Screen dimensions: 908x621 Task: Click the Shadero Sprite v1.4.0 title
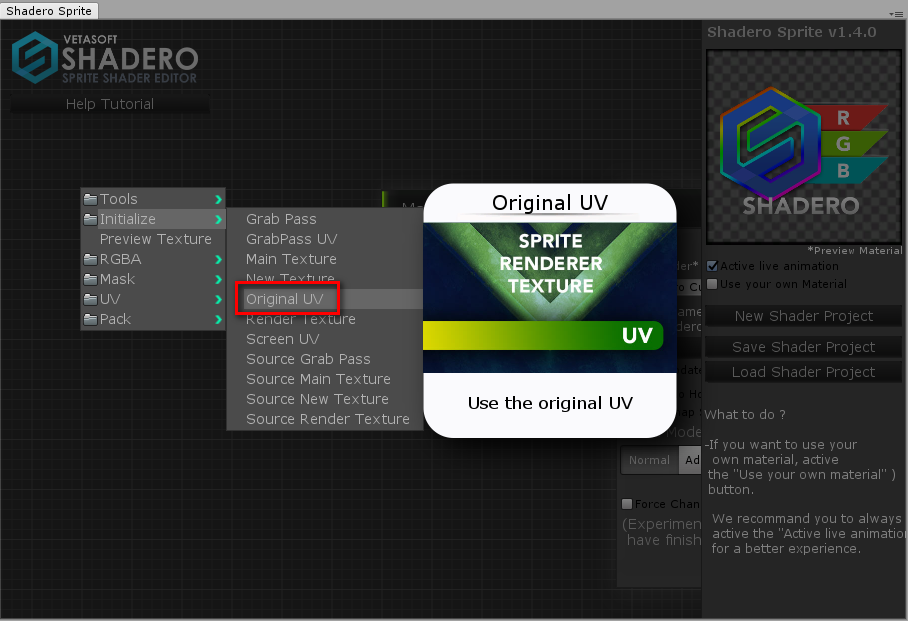[792, 32]
